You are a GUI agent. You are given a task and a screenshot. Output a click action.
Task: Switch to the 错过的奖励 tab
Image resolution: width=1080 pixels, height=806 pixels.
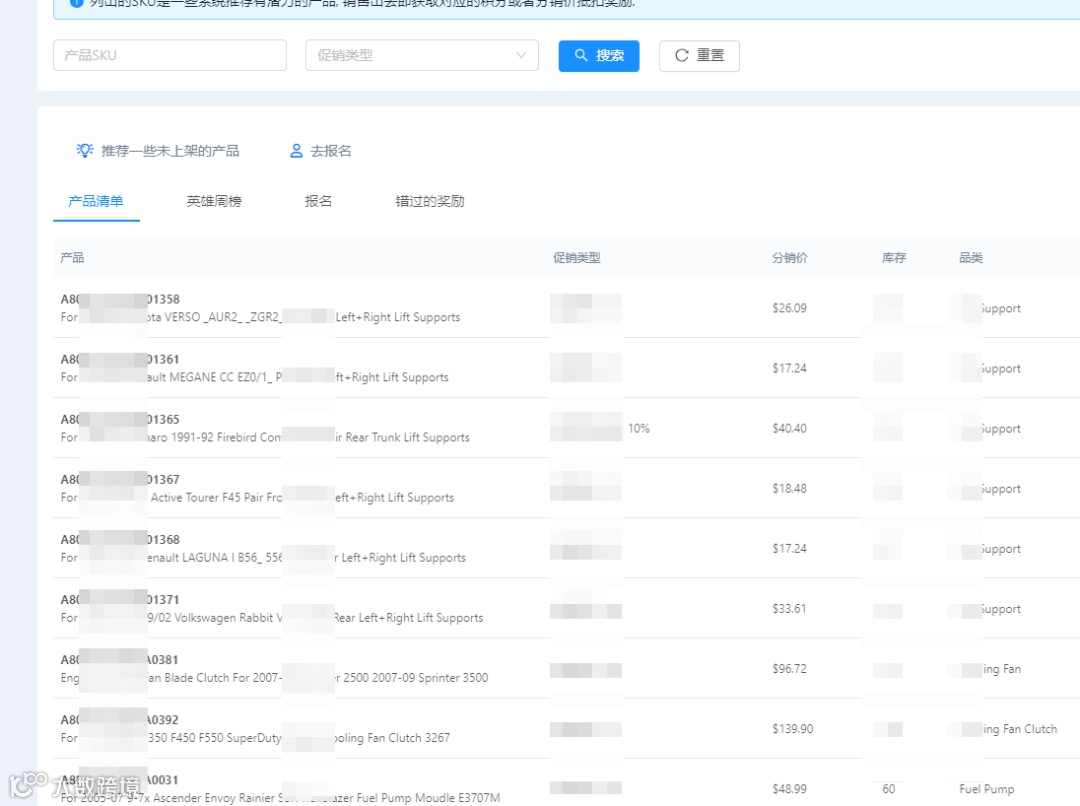click(x=430, y=201)
